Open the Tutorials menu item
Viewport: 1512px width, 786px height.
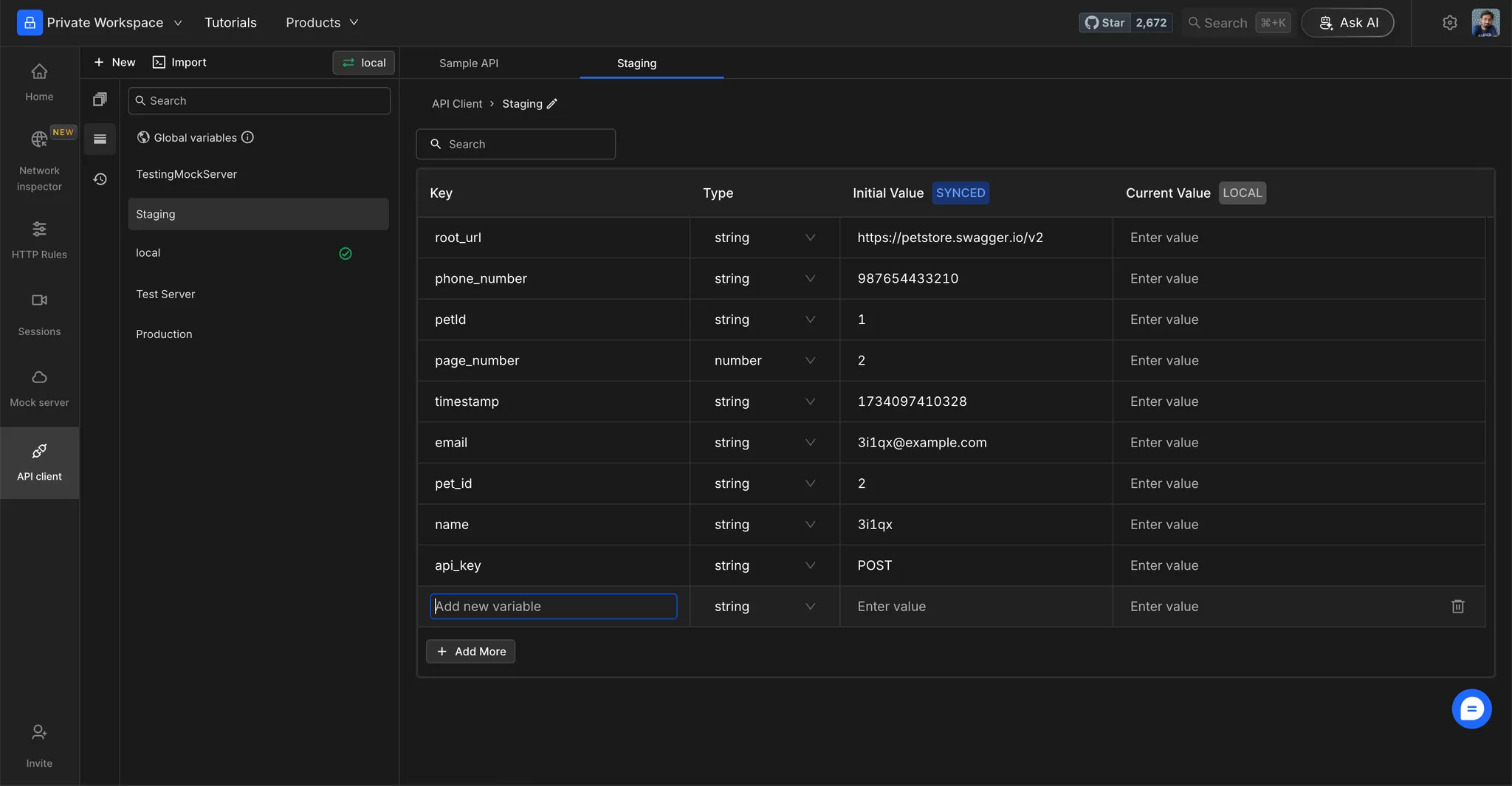[230, 23]
